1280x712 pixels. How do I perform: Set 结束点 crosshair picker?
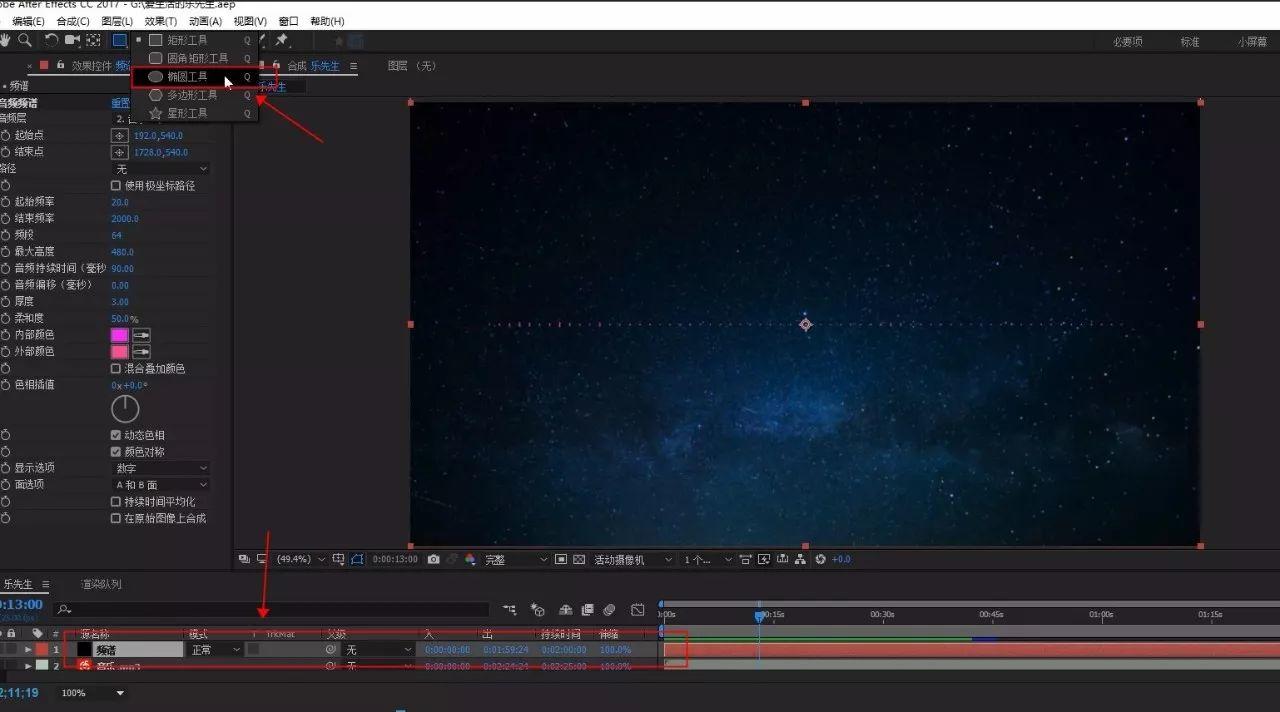pyautogui.click(x=119, y=152)
